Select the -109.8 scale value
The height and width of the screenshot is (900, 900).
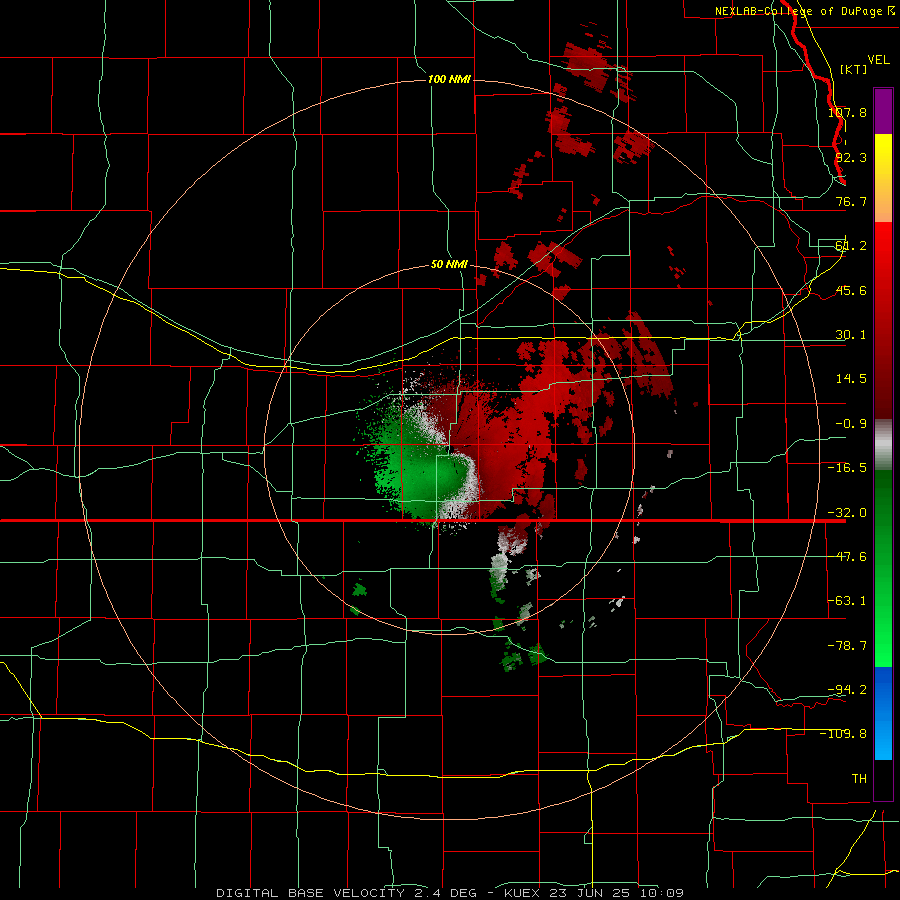[844, 734]
